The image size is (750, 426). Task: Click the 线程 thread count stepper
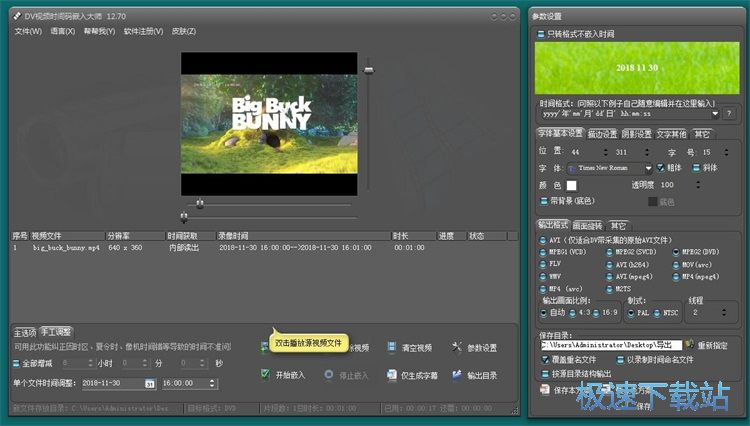coord(724,312)
